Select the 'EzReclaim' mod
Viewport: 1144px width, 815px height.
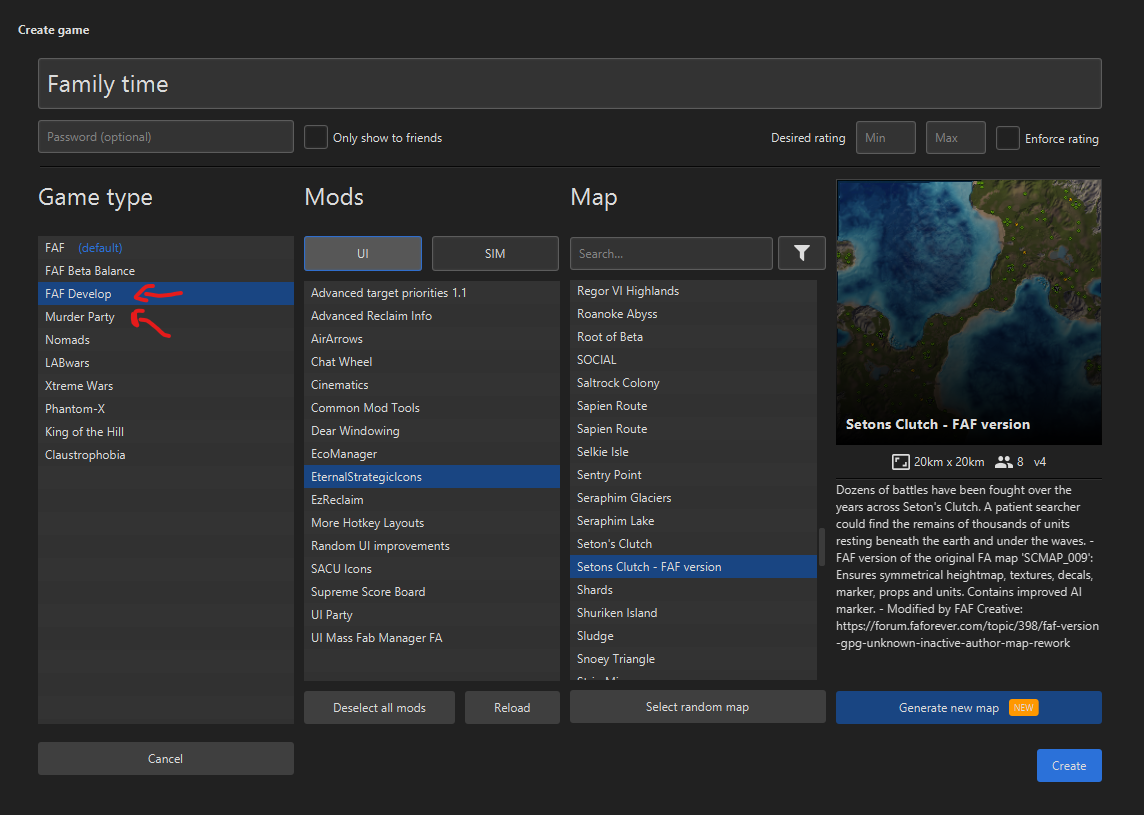point(432,499)
